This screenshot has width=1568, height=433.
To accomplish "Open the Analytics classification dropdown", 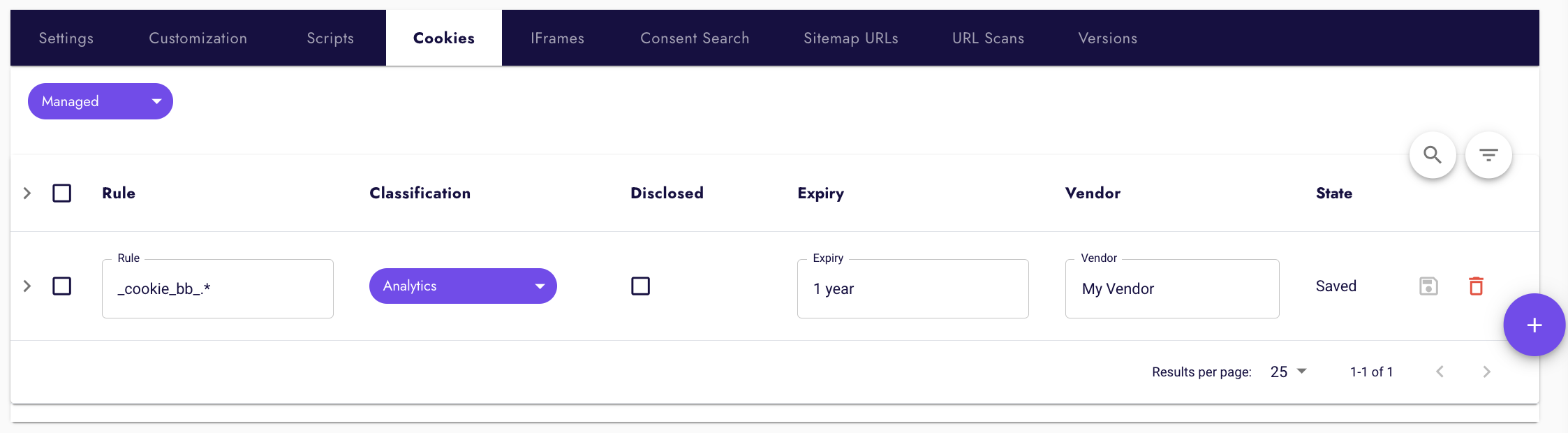I will click(x=463, y=286).
